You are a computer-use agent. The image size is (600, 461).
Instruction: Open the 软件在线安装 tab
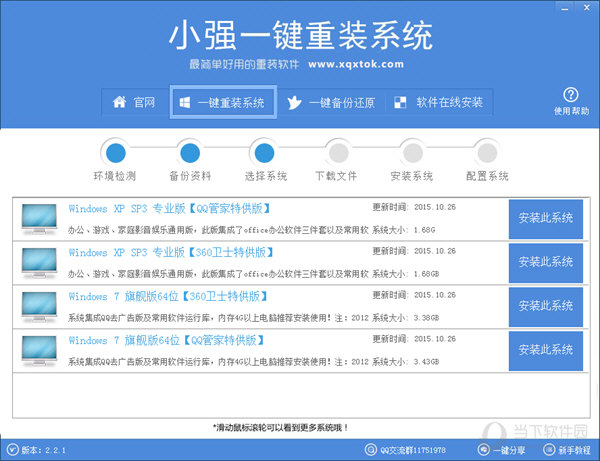[439, 102]
